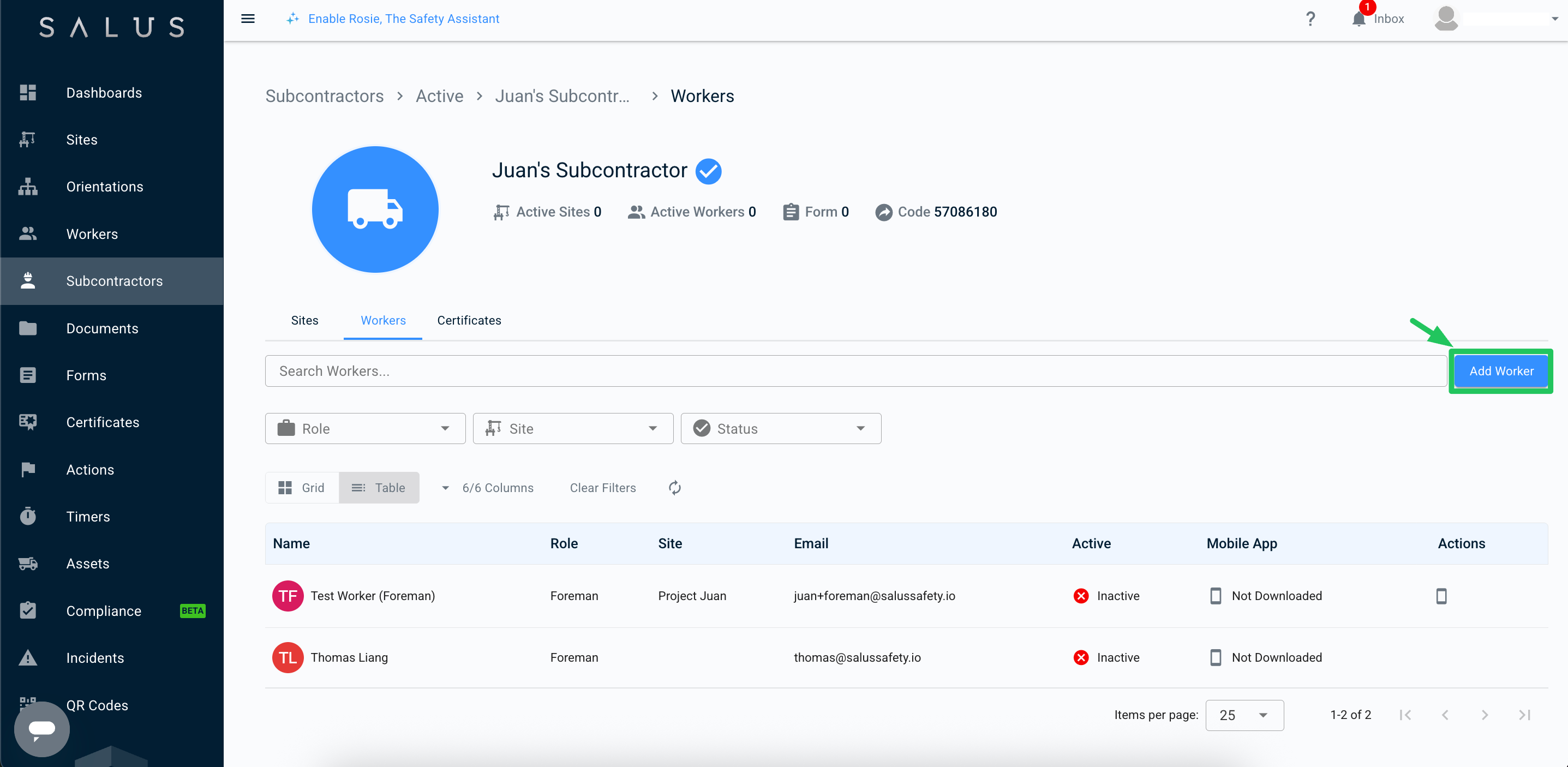Click the Active Workers 0 stat
Viewport: 1568px width, 767px height.
[x=692, y=212]
